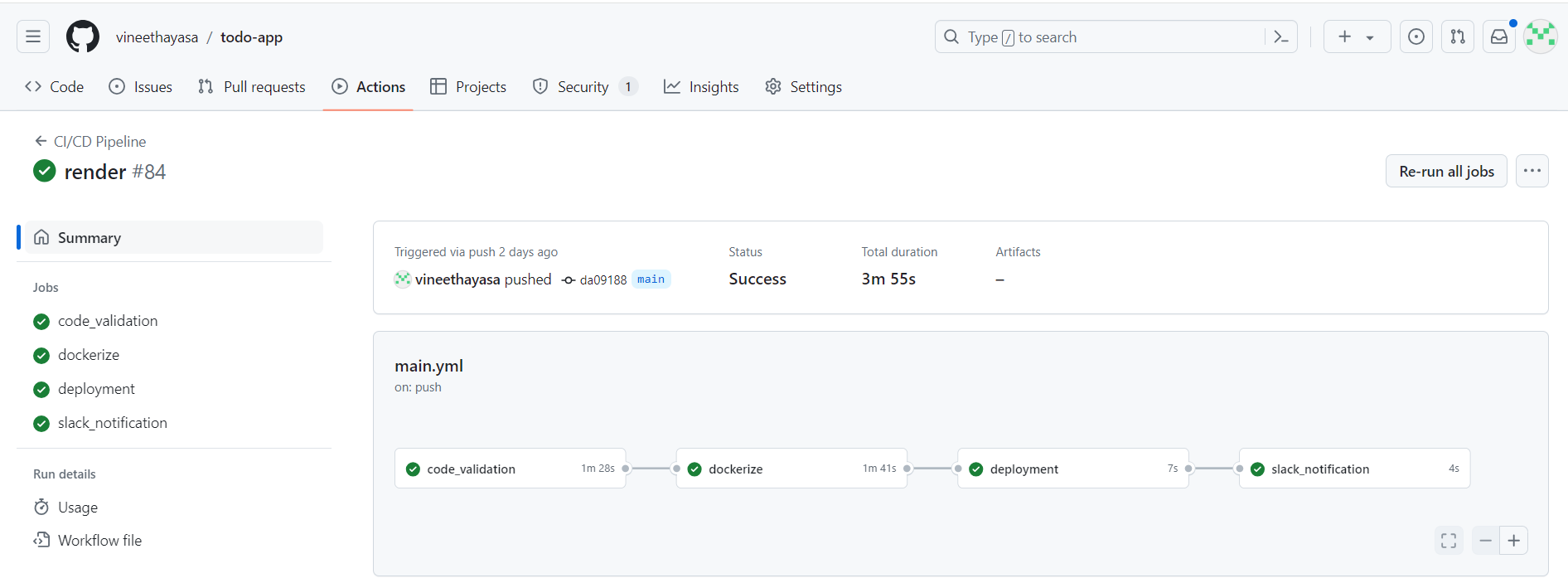Open the Insights tab
This screenshot has width=1568, height=583.
click(x=701, y=87)
